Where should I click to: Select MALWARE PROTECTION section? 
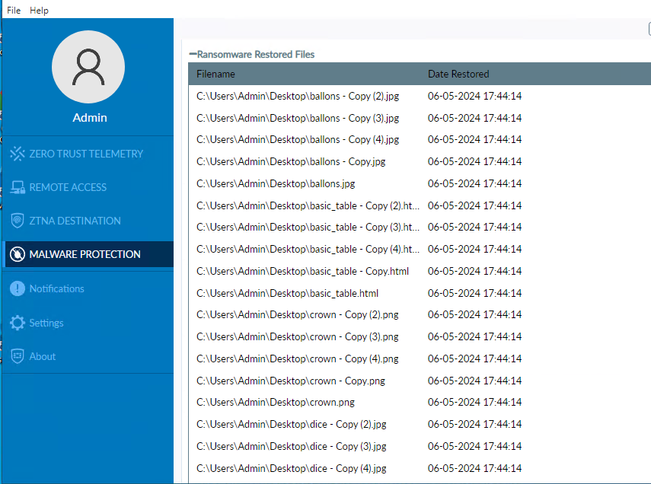(x=88, y=254)
